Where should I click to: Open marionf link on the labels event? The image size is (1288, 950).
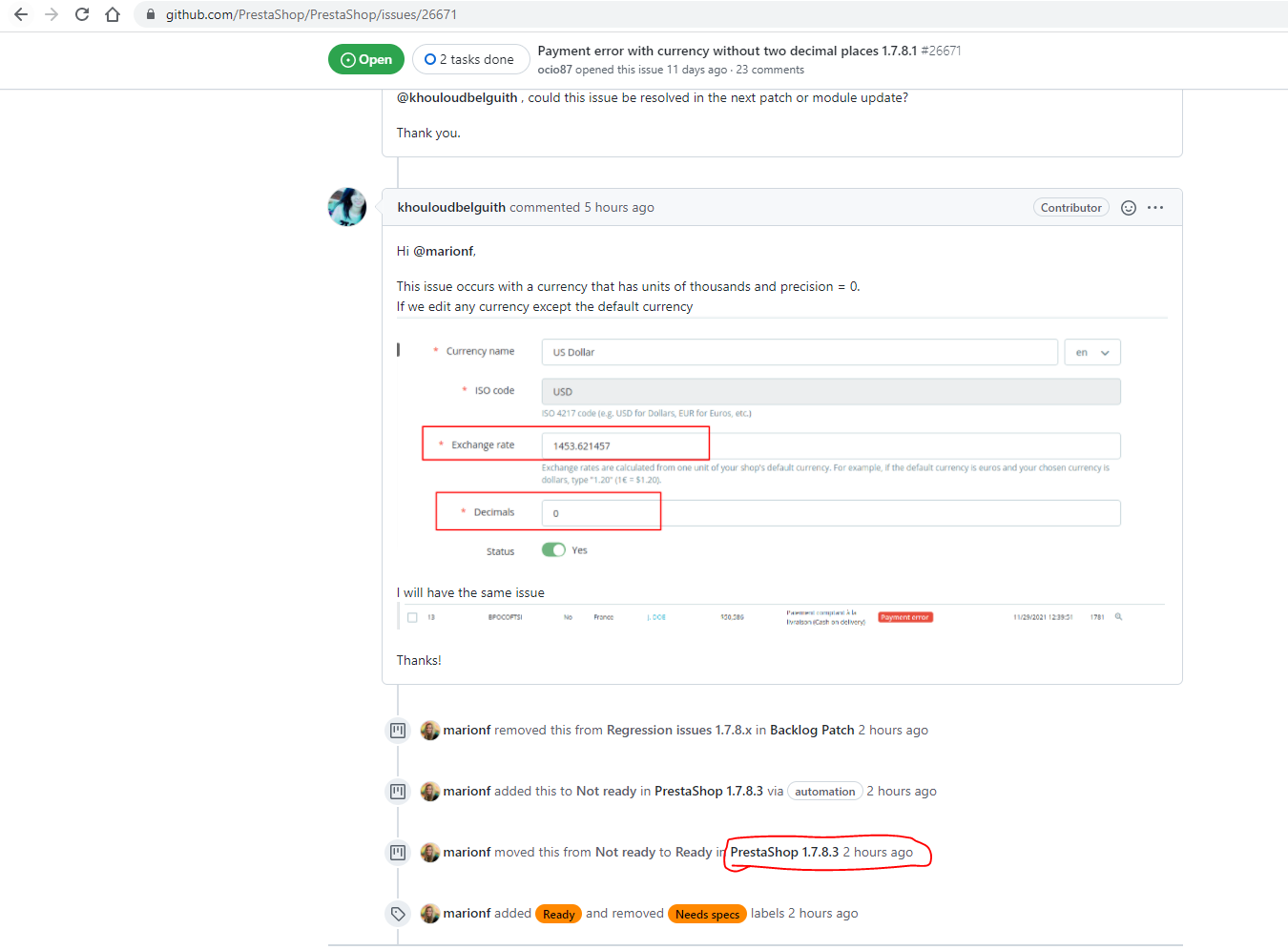pyautogui.click(x=467, y=913)
